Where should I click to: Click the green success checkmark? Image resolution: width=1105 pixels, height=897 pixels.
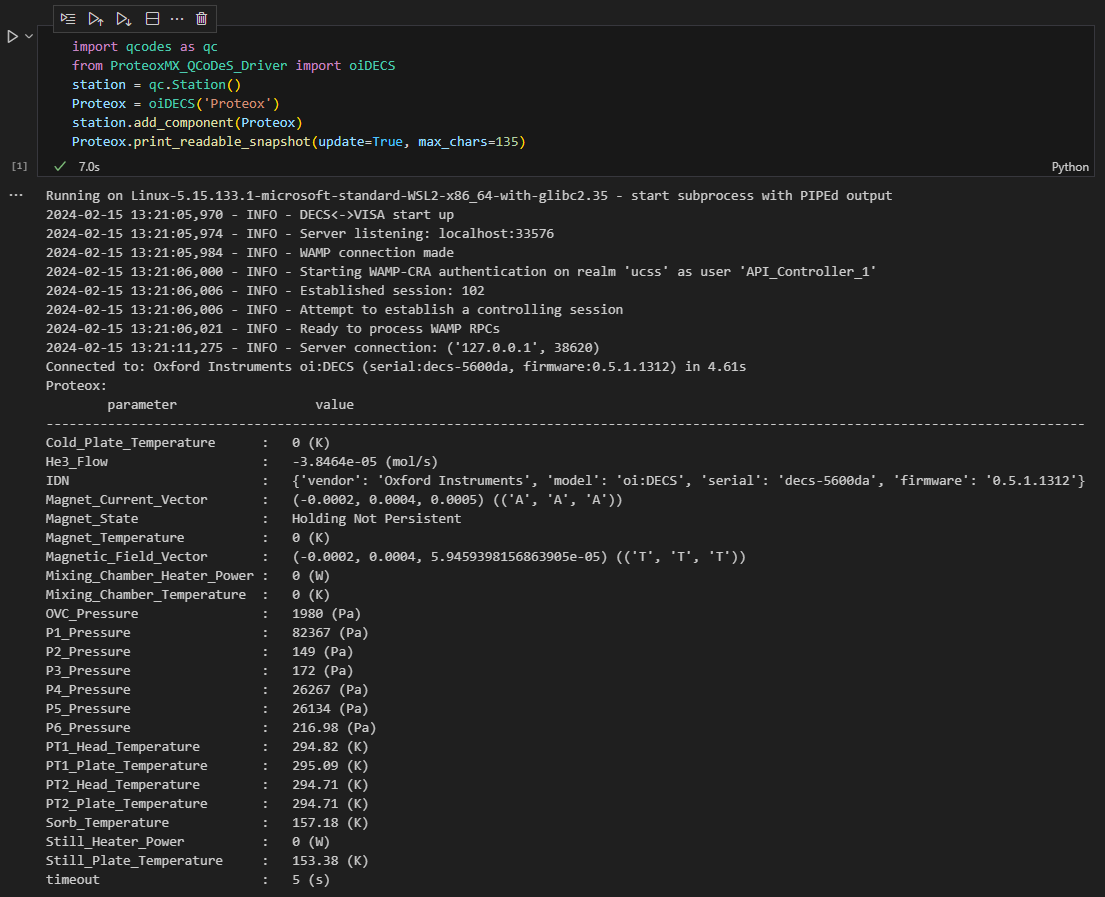pyautogui.click(x=59, y=166)
